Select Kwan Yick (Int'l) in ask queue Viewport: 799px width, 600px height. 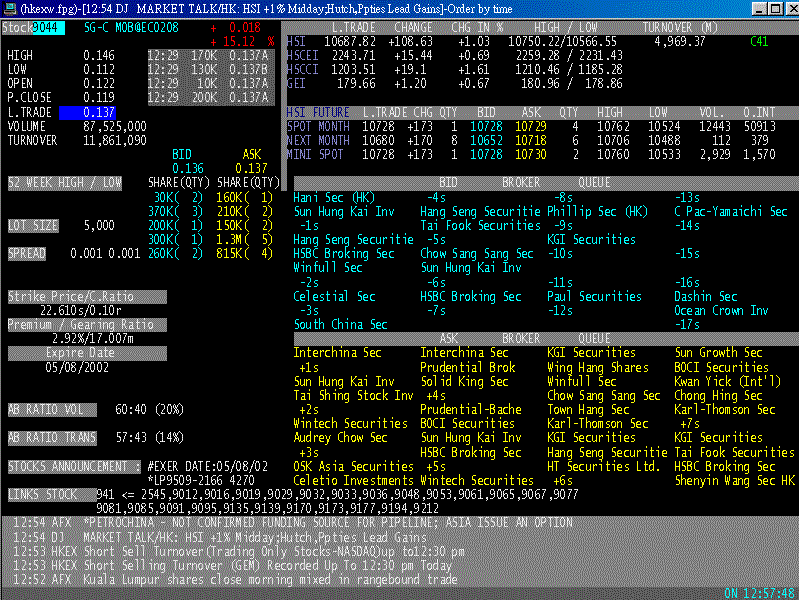pos(728,381)
